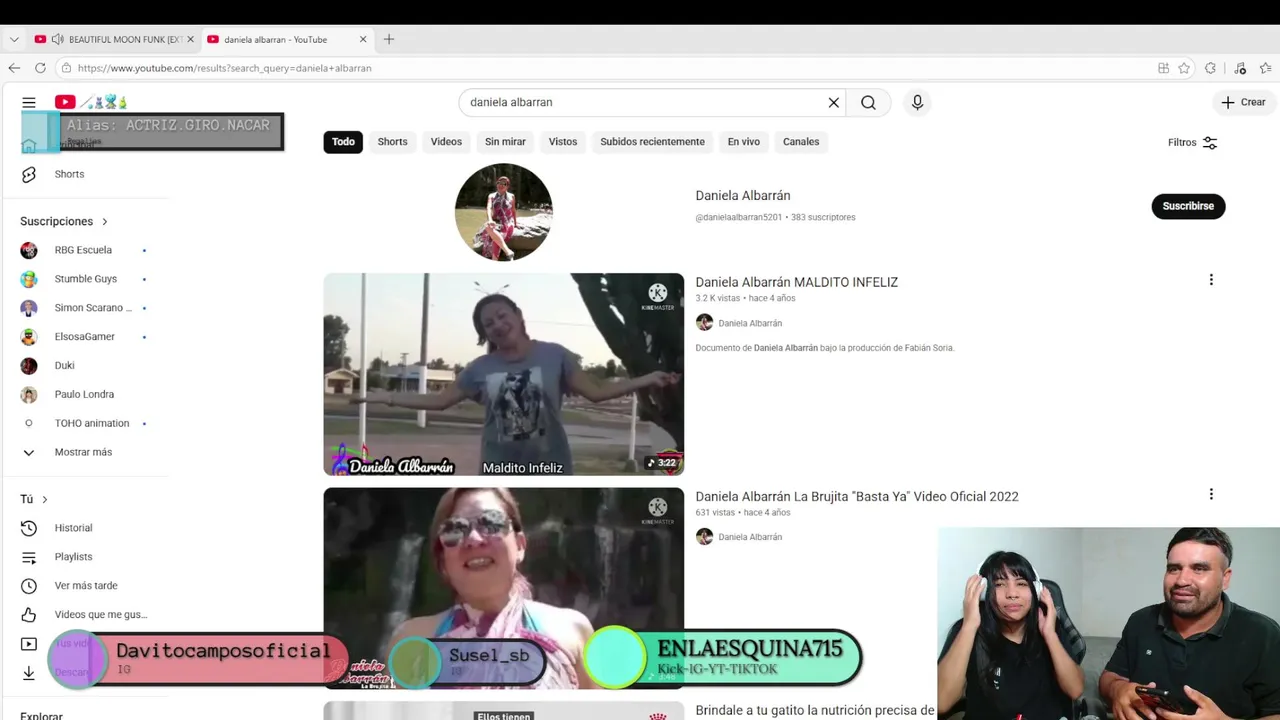Select the En vivo filter chip

pyautogui.click(x=743, y=142)
